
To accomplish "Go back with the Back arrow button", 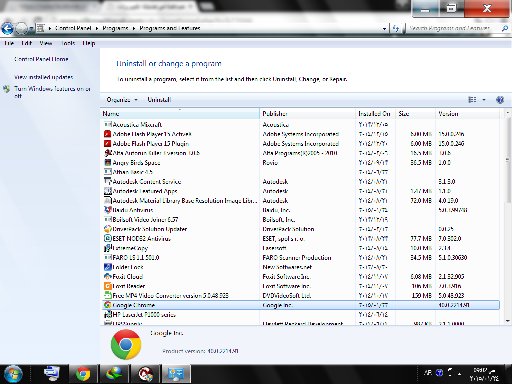I will [7, 29].
